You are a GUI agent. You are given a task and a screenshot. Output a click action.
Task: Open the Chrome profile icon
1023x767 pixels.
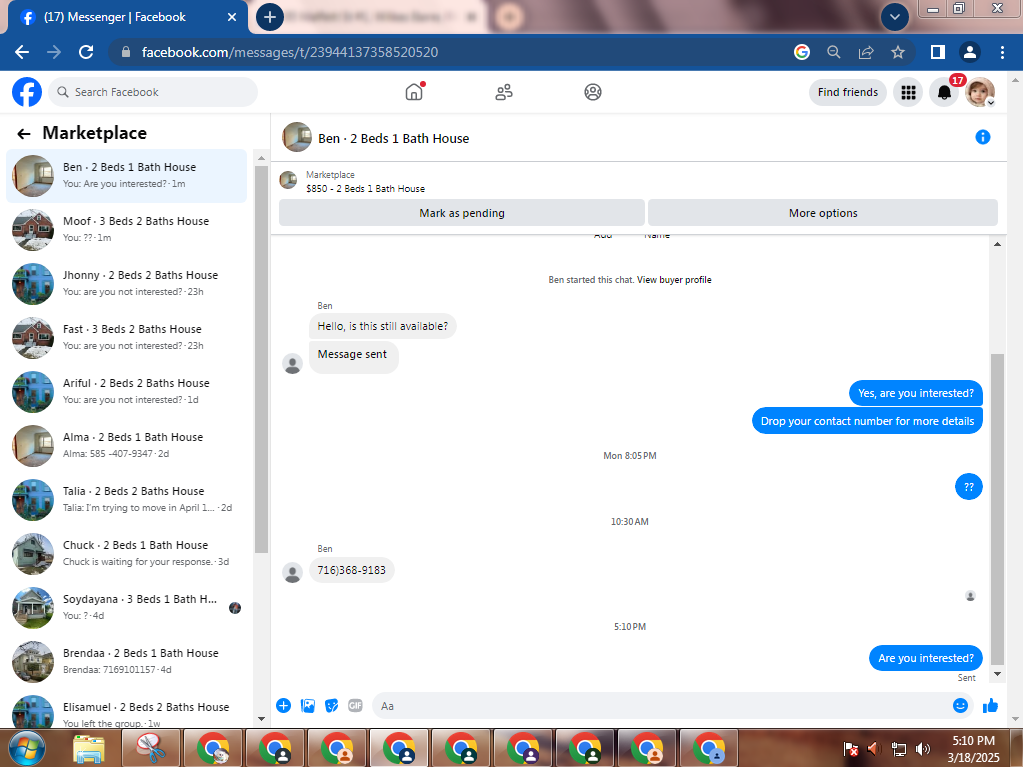click(970, 52)
